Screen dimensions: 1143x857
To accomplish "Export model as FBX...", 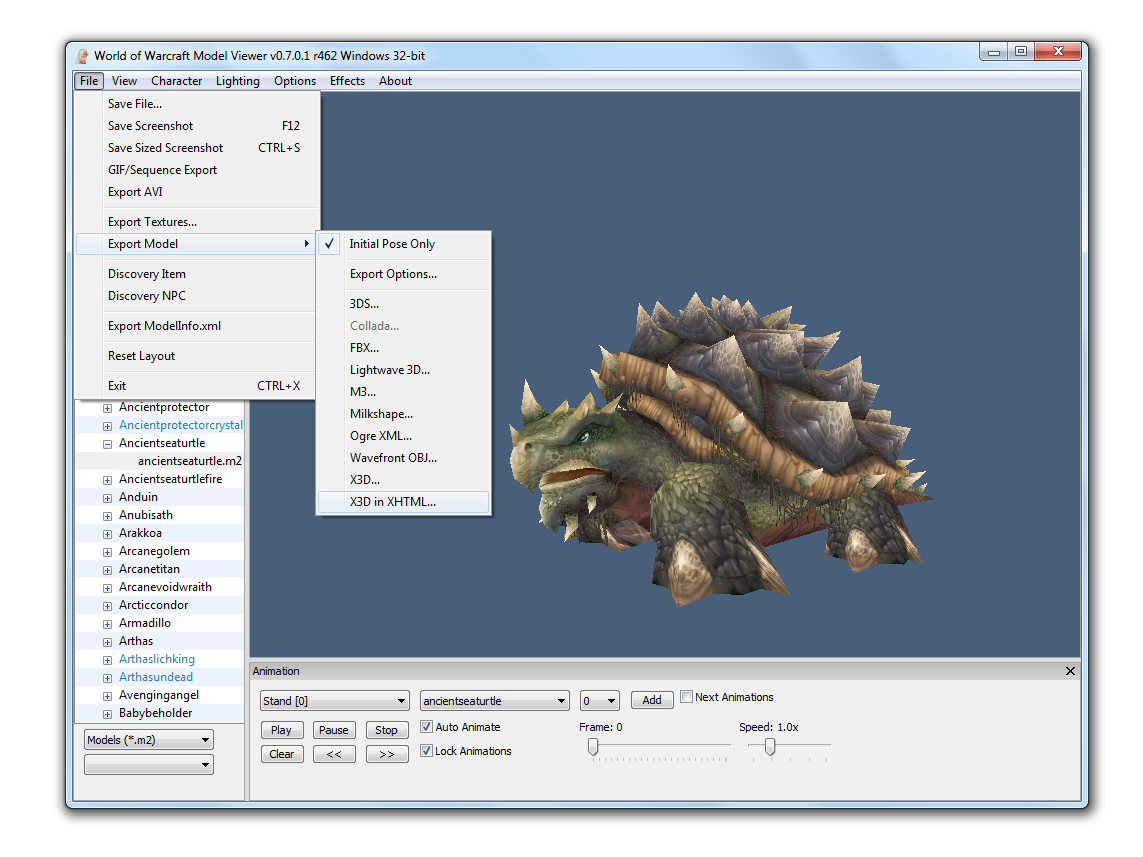I will pyautogui.click(x=404, y=348).
